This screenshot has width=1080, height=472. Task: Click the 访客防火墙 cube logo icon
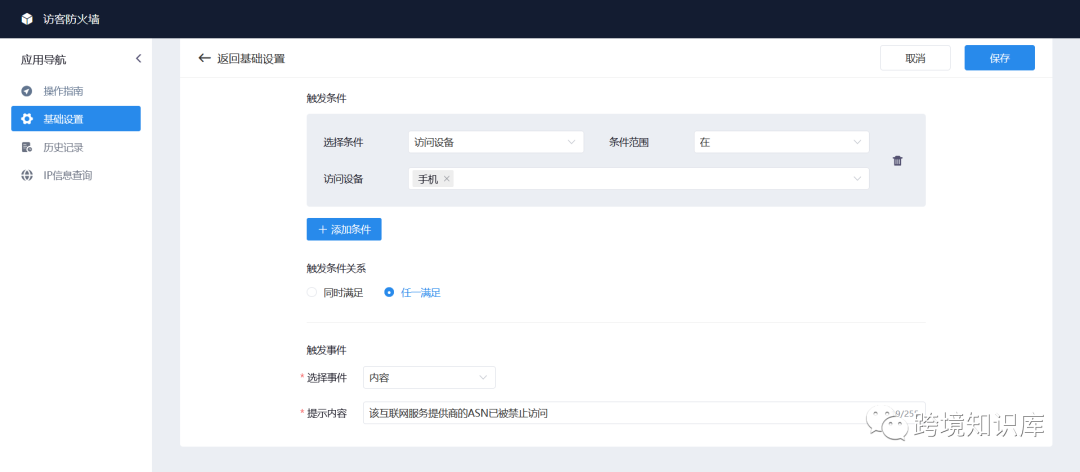[27, 19]
